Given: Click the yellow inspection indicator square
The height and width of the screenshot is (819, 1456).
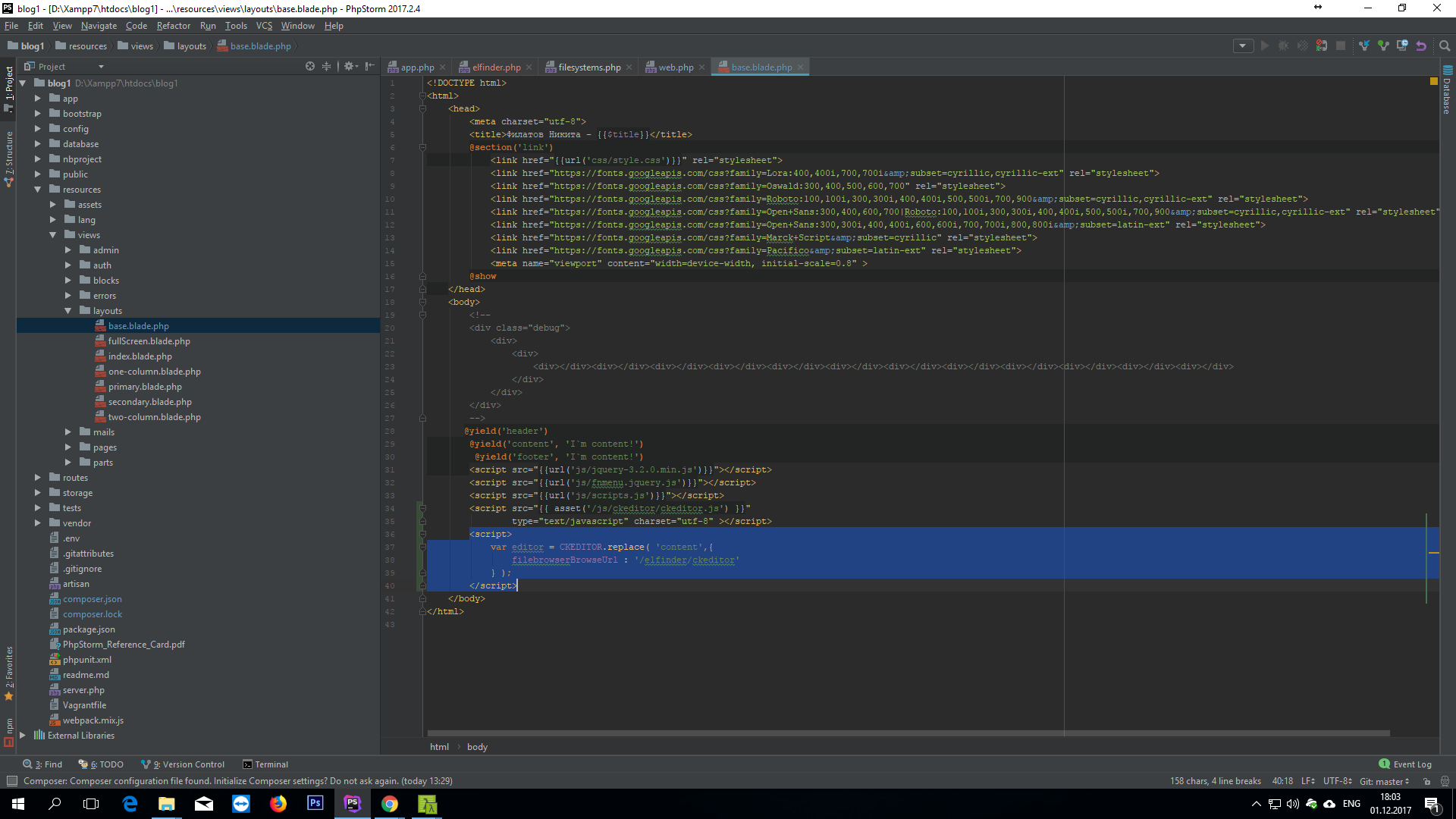Looking at the screenshot, I should point(1433,80).
